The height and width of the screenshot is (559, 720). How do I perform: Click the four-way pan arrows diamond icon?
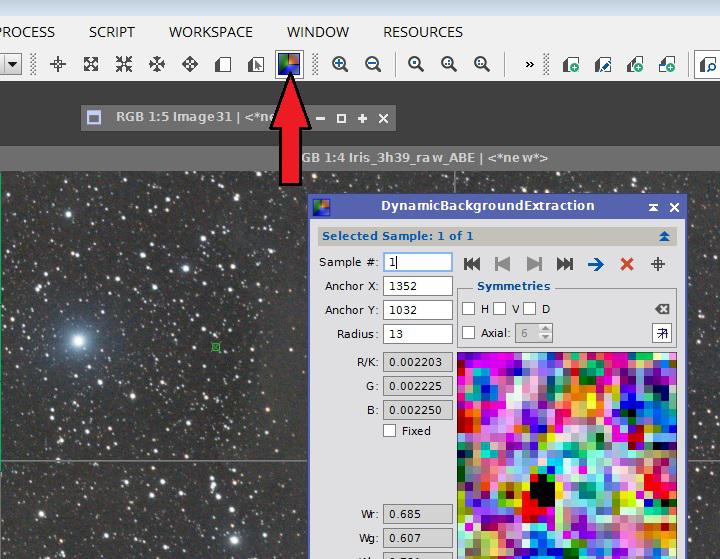190,64
